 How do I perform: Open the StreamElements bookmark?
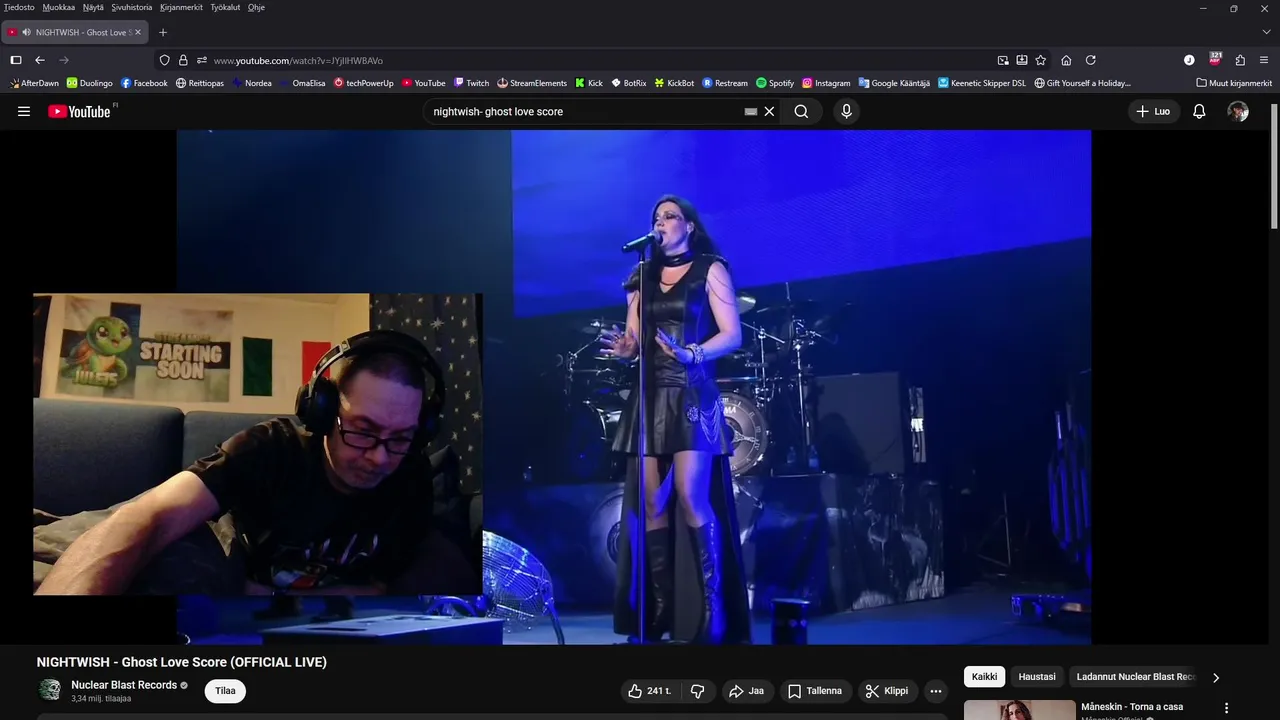point(532,83)
